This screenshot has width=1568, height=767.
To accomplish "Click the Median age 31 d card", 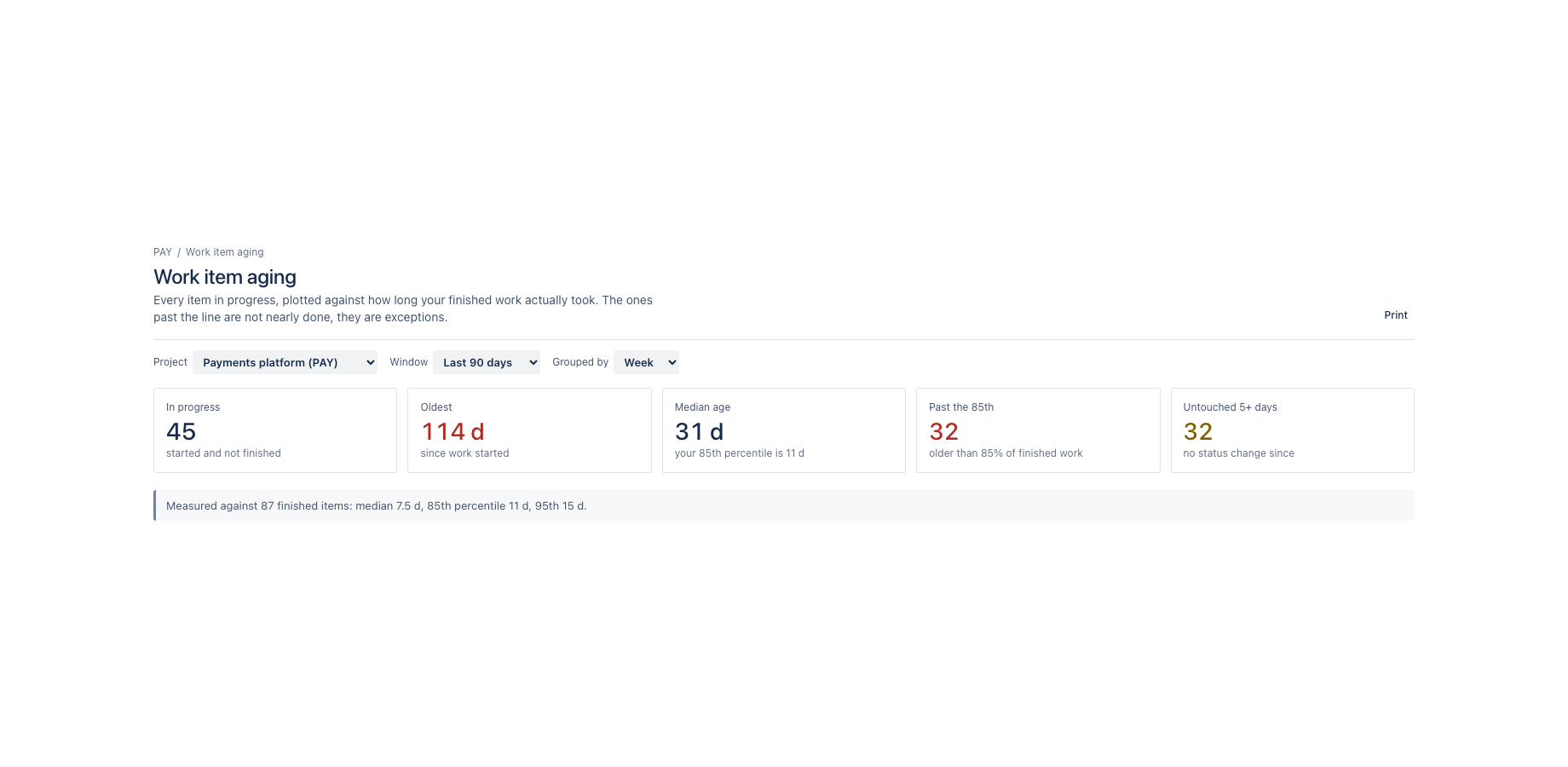I will [784, 430].
